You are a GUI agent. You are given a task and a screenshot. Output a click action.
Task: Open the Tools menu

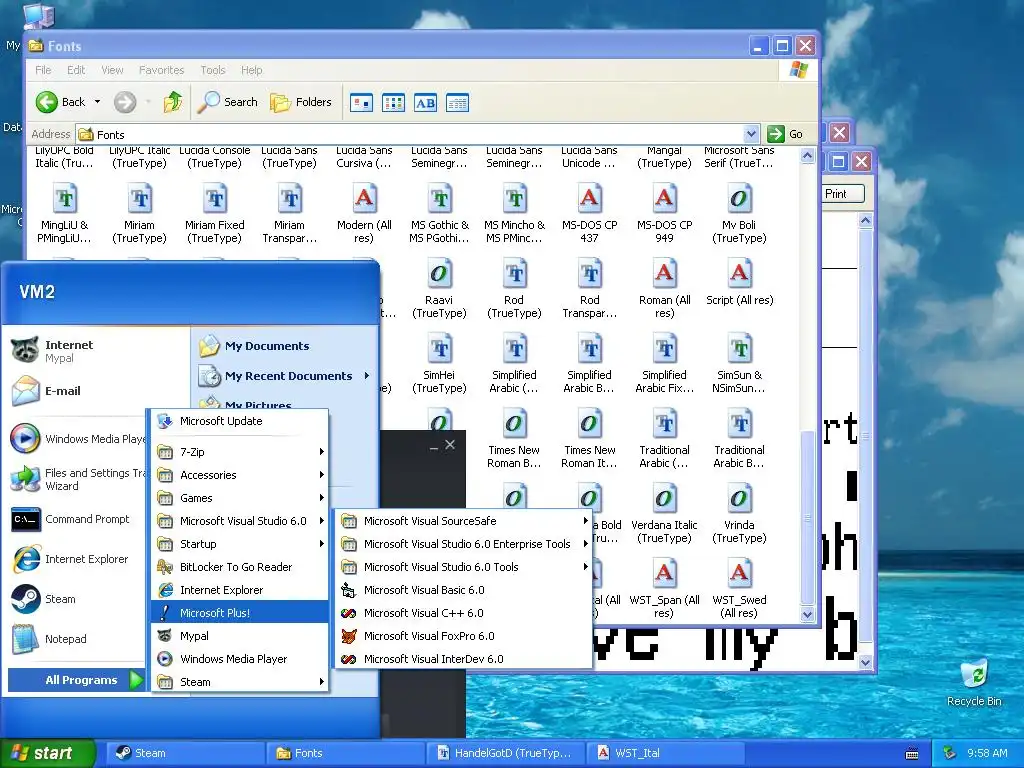pos(212,70)
